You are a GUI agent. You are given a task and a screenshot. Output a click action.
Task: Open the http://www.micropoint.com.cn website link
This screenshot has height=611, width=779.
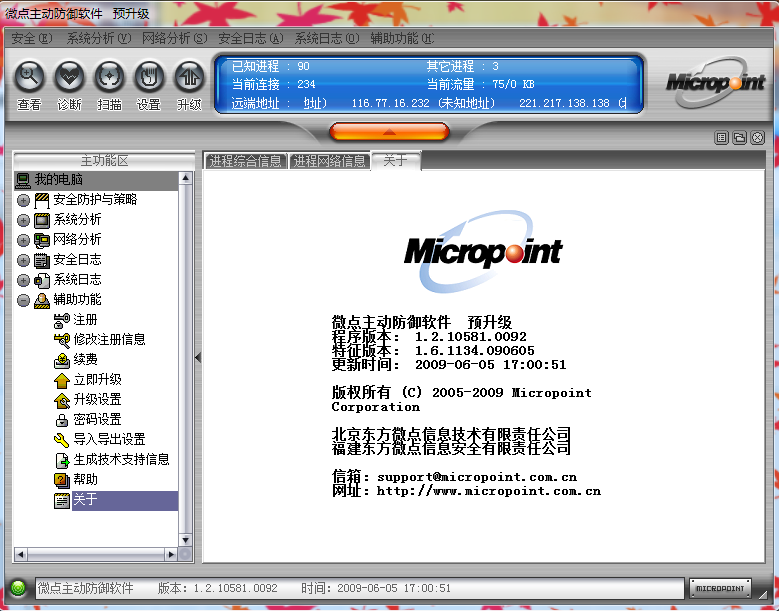(489, 491)
